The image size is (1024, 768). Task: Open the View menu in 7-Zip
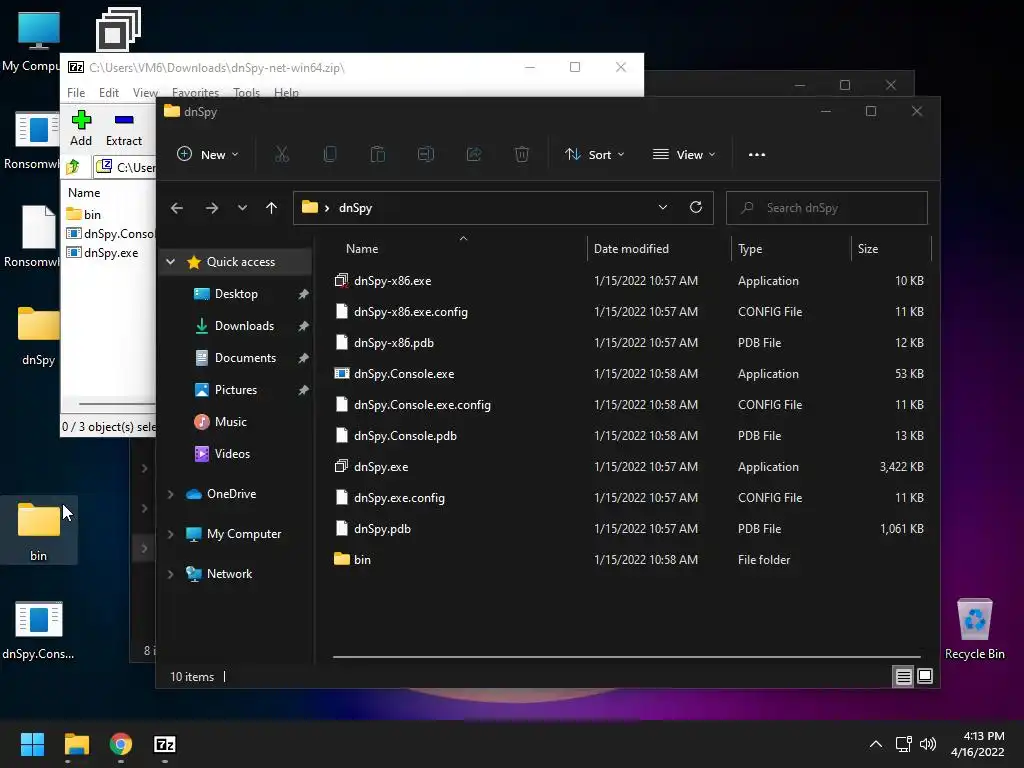point(145,93)
